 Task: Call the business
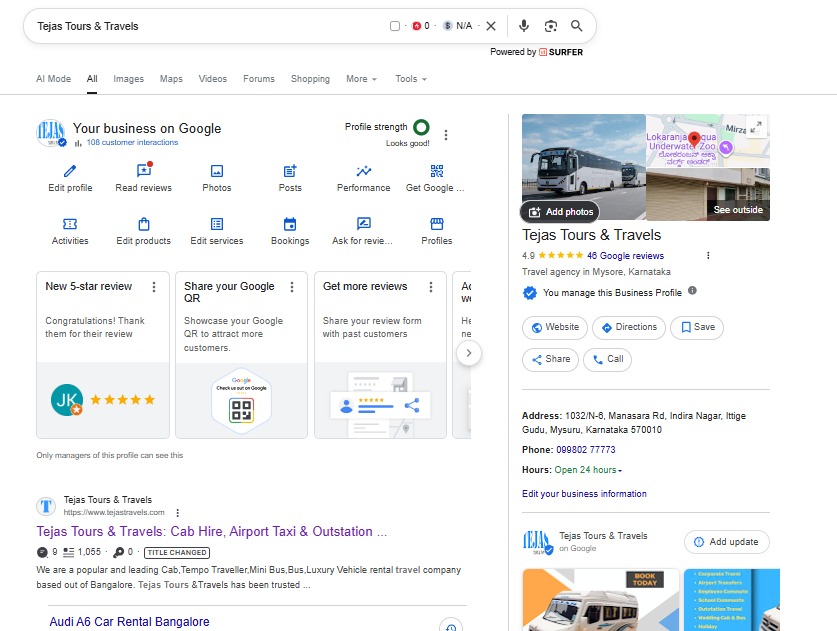click(607, 359)
